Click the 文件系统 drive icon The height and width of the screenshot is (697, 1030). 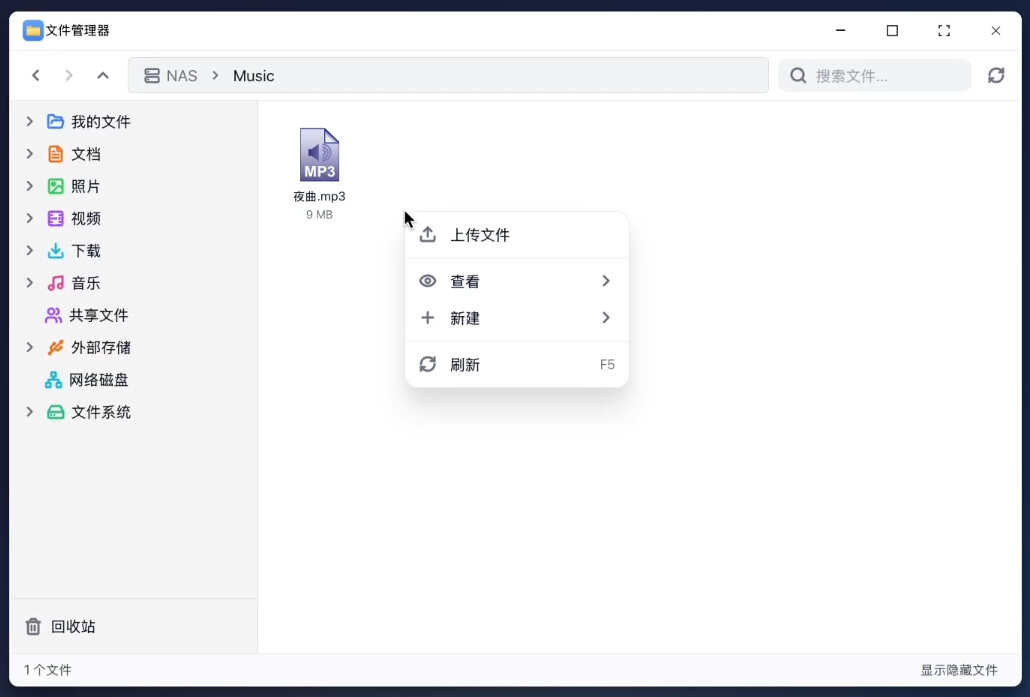coord(56,412)
